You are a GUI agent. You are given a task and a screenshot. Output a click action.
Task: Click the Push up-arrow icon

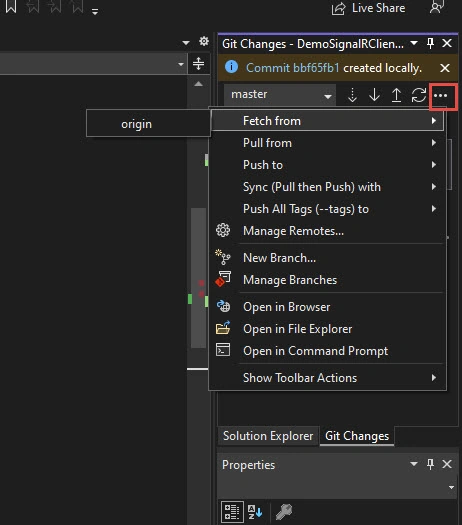click(x=396, y=95)
